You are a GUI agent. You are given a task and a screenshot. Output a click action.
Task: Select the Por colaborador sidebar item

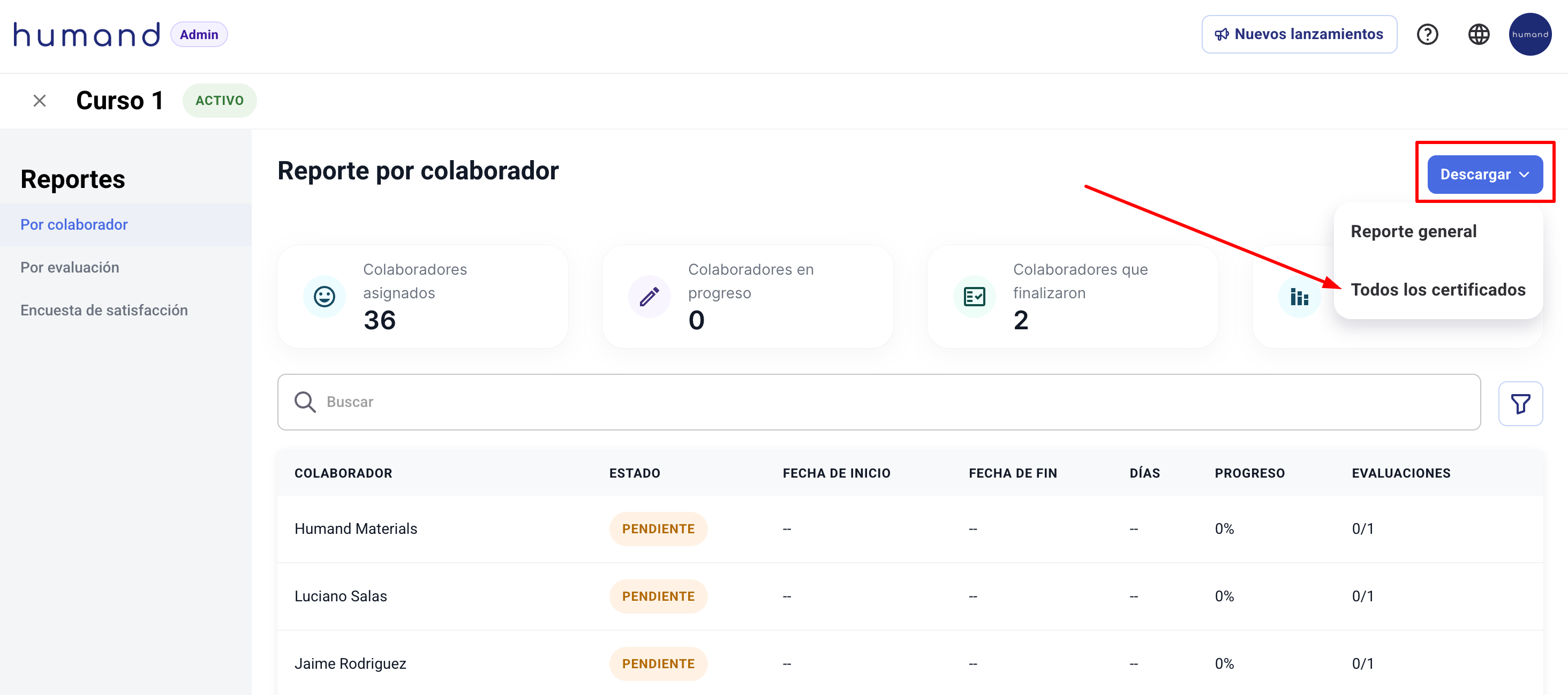[74, 224]
